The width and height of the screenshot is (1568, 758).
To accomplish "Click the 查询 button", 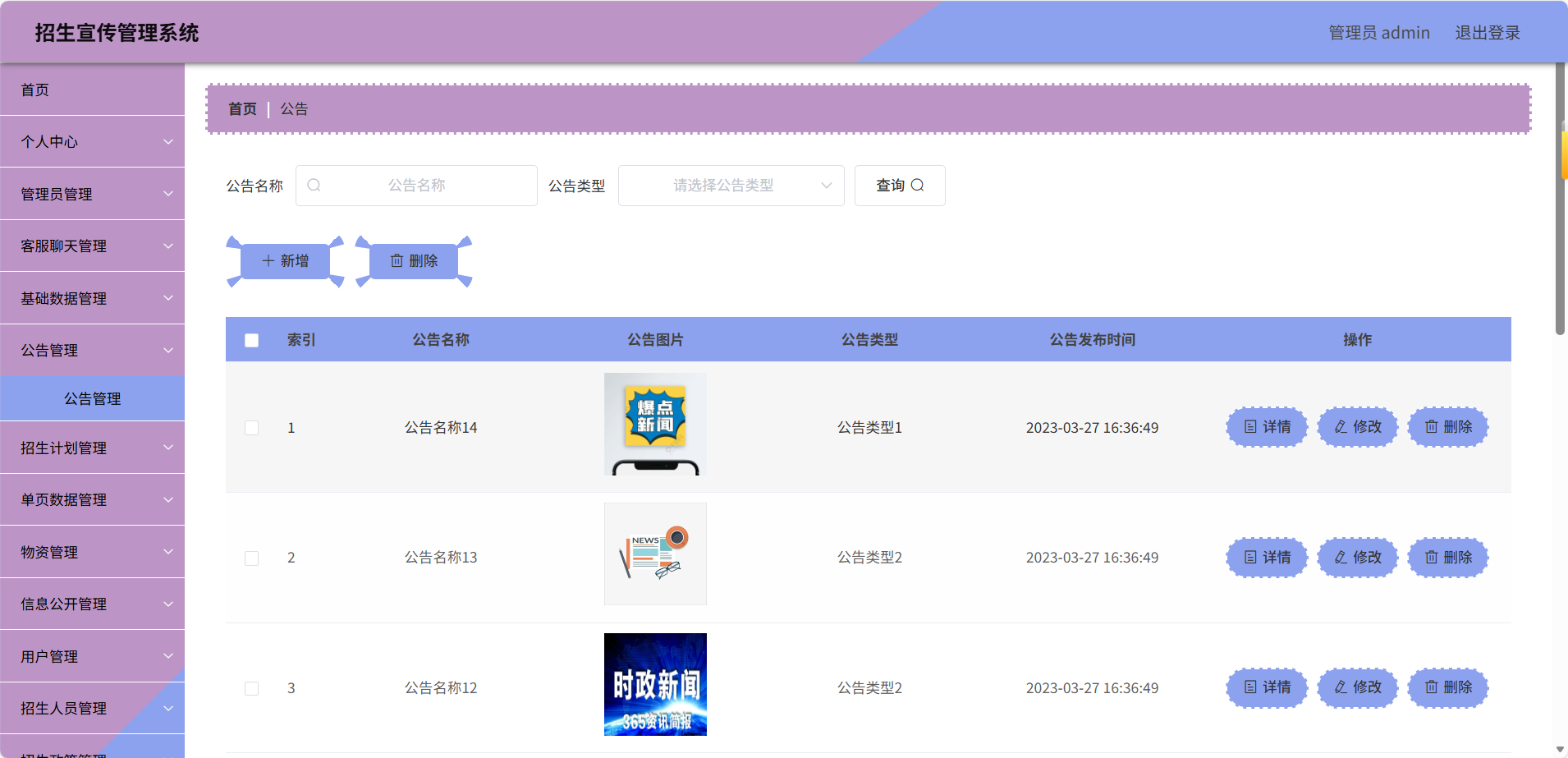I will [900, 186].
